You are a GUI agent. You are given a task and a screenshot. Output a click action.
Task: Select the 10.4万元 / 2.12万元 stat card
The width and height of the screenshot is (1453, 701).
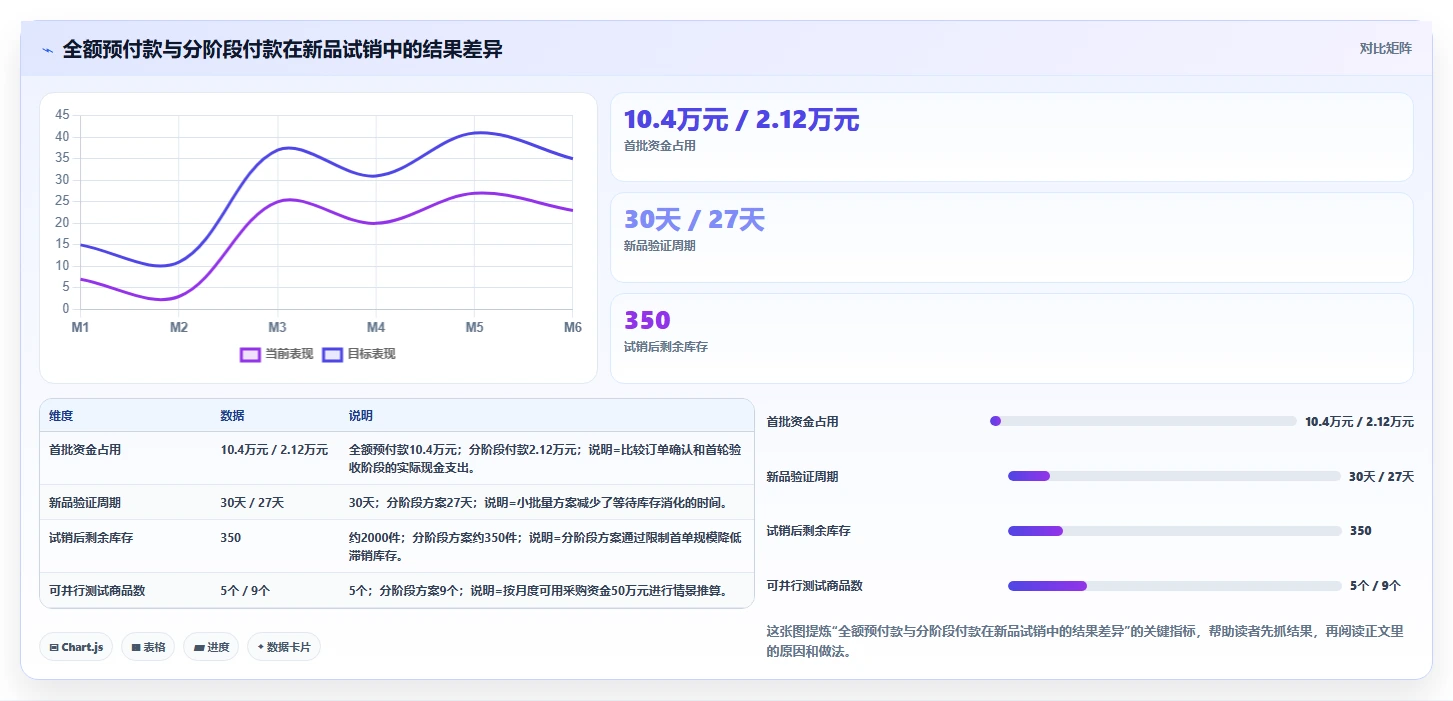coord(1012,137)
